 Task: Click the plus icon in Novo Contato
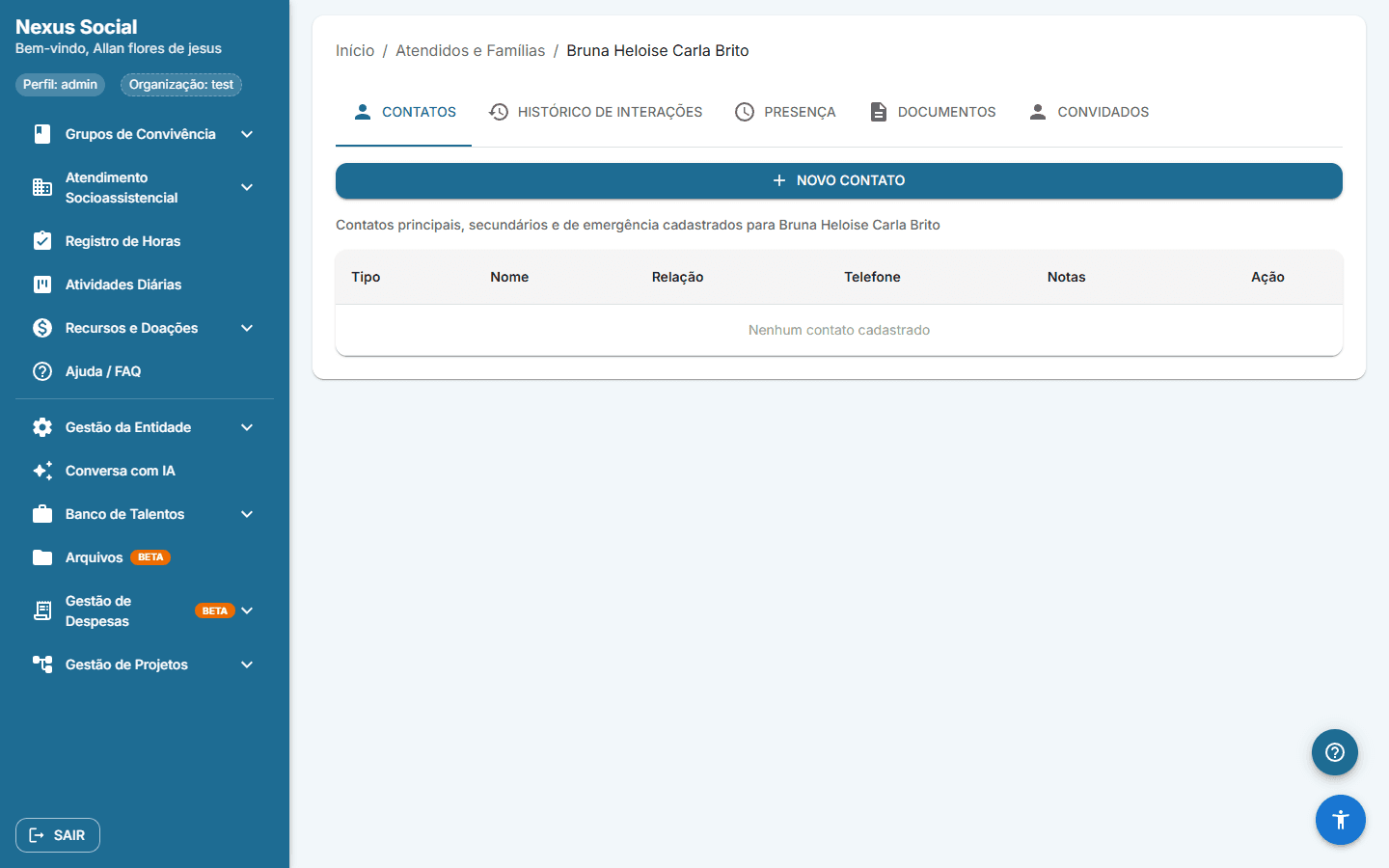pos(779,180)
